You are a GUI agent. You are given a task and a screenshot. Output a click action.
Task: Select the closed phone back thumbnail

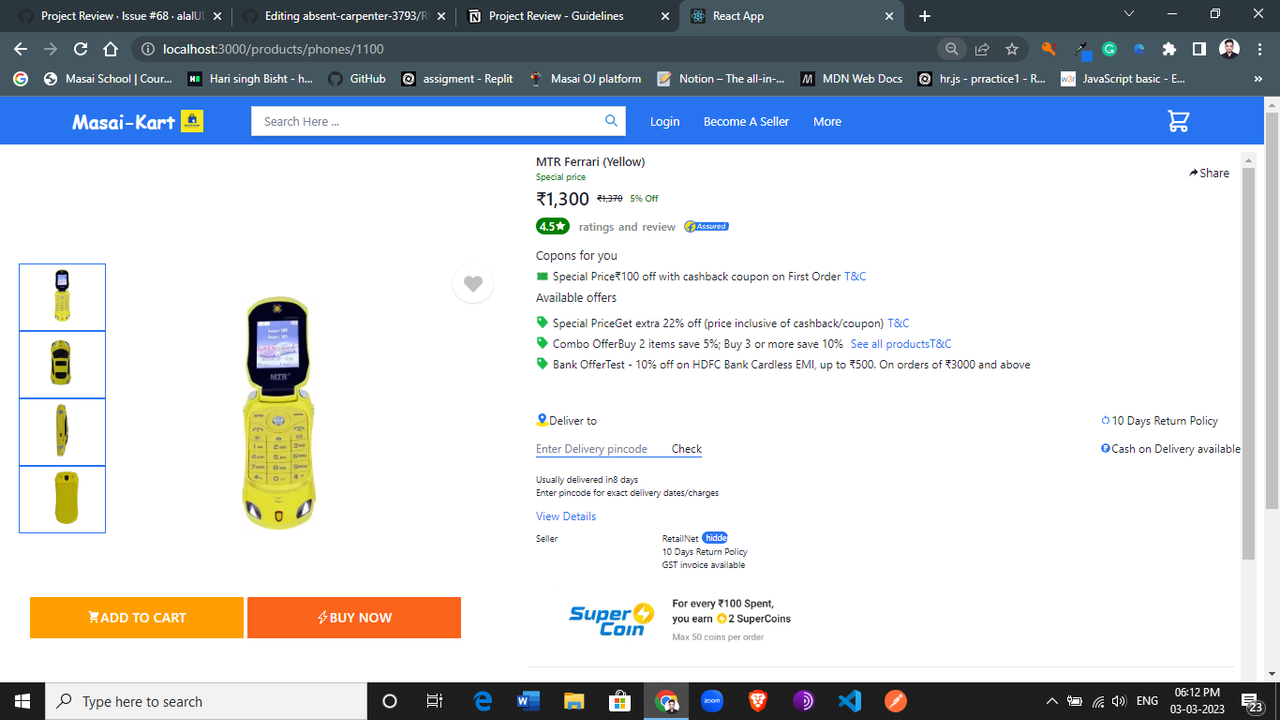[62, 499]
